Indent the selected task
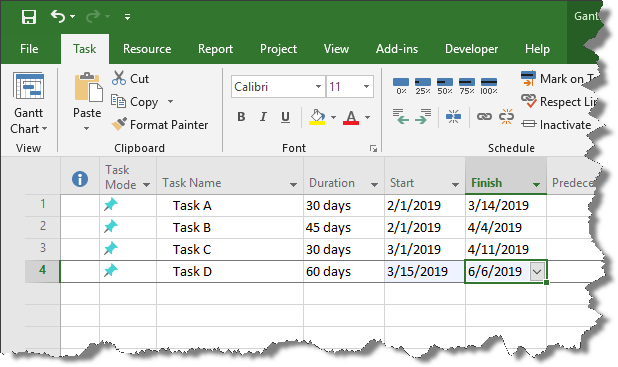Viewport: 618px width, 367px height. tap(423, 116)
